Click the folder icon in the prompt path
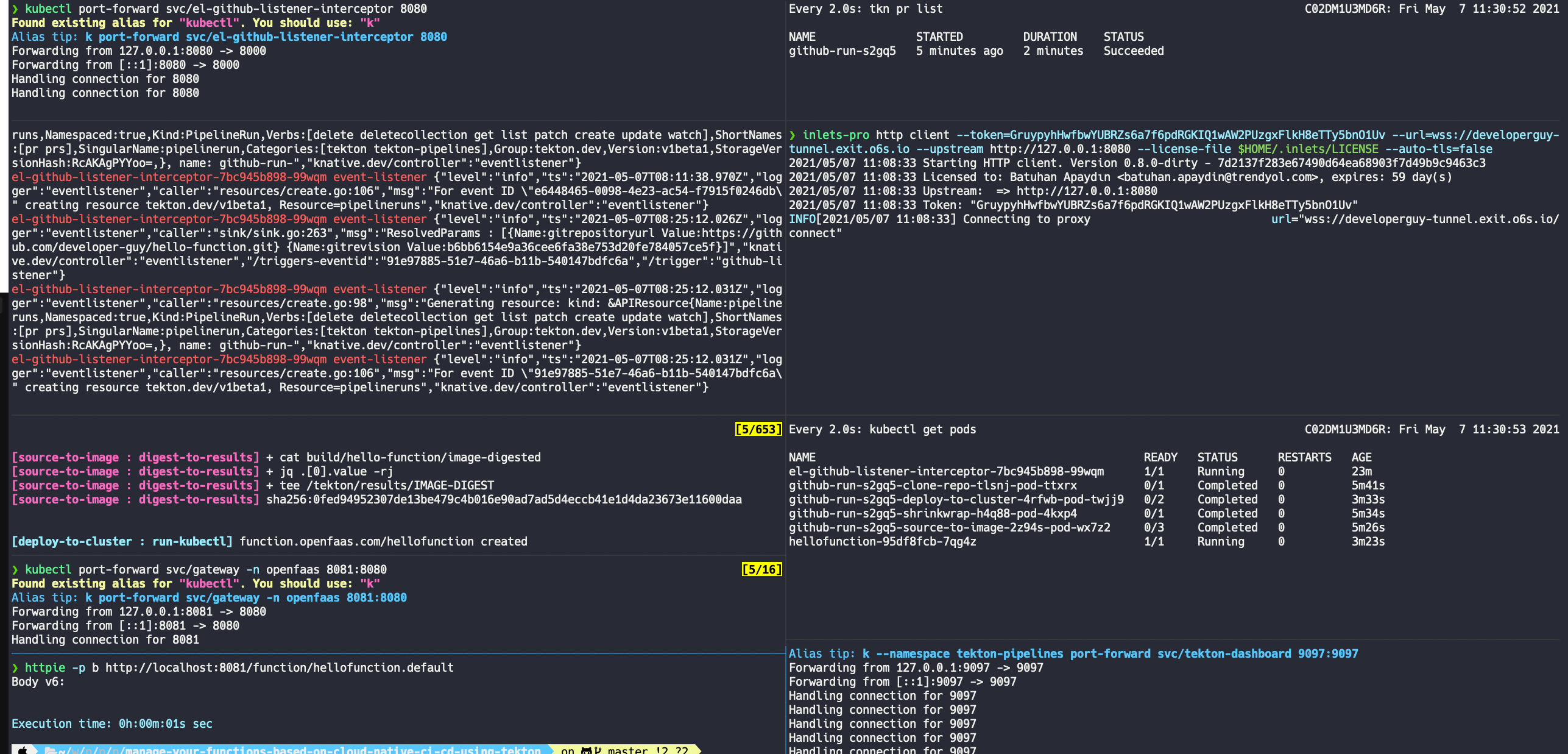The image size is (1568, 754). click(51, 750)
